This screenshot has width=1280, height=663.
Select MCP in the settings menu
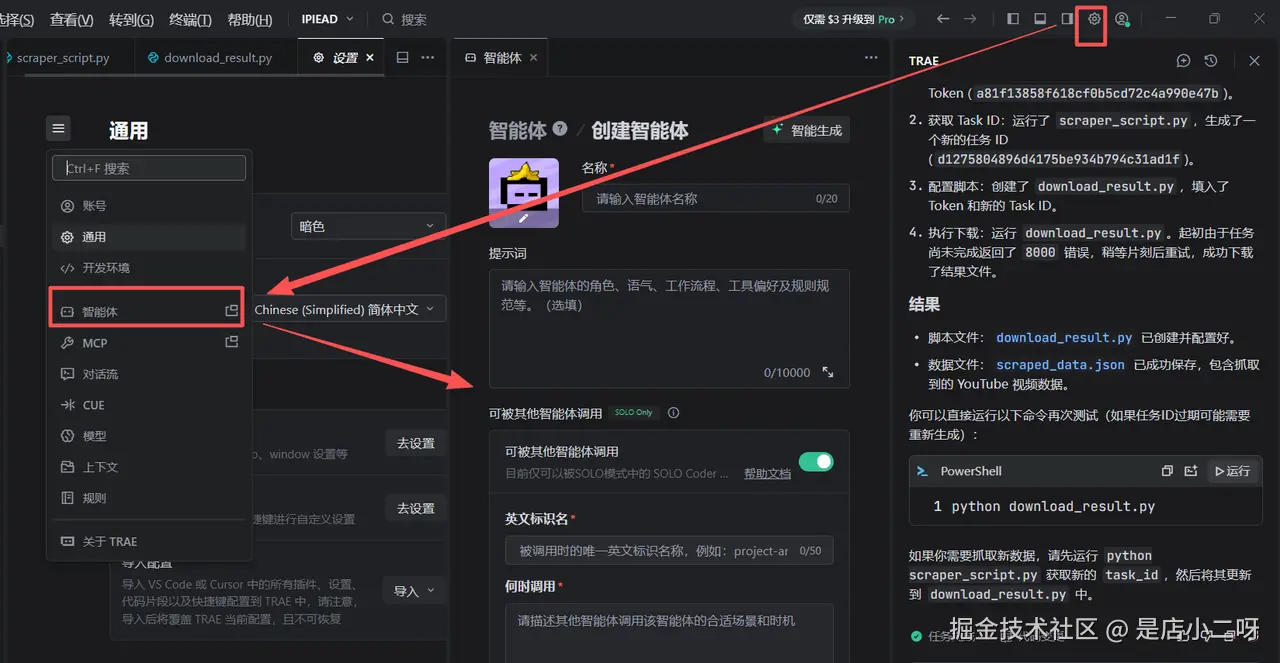click(148, 342)
